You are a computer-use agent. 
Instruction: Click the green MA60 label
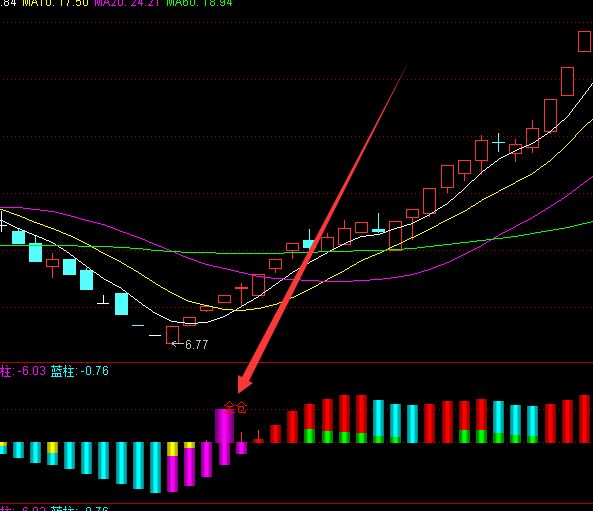point(199,3)
